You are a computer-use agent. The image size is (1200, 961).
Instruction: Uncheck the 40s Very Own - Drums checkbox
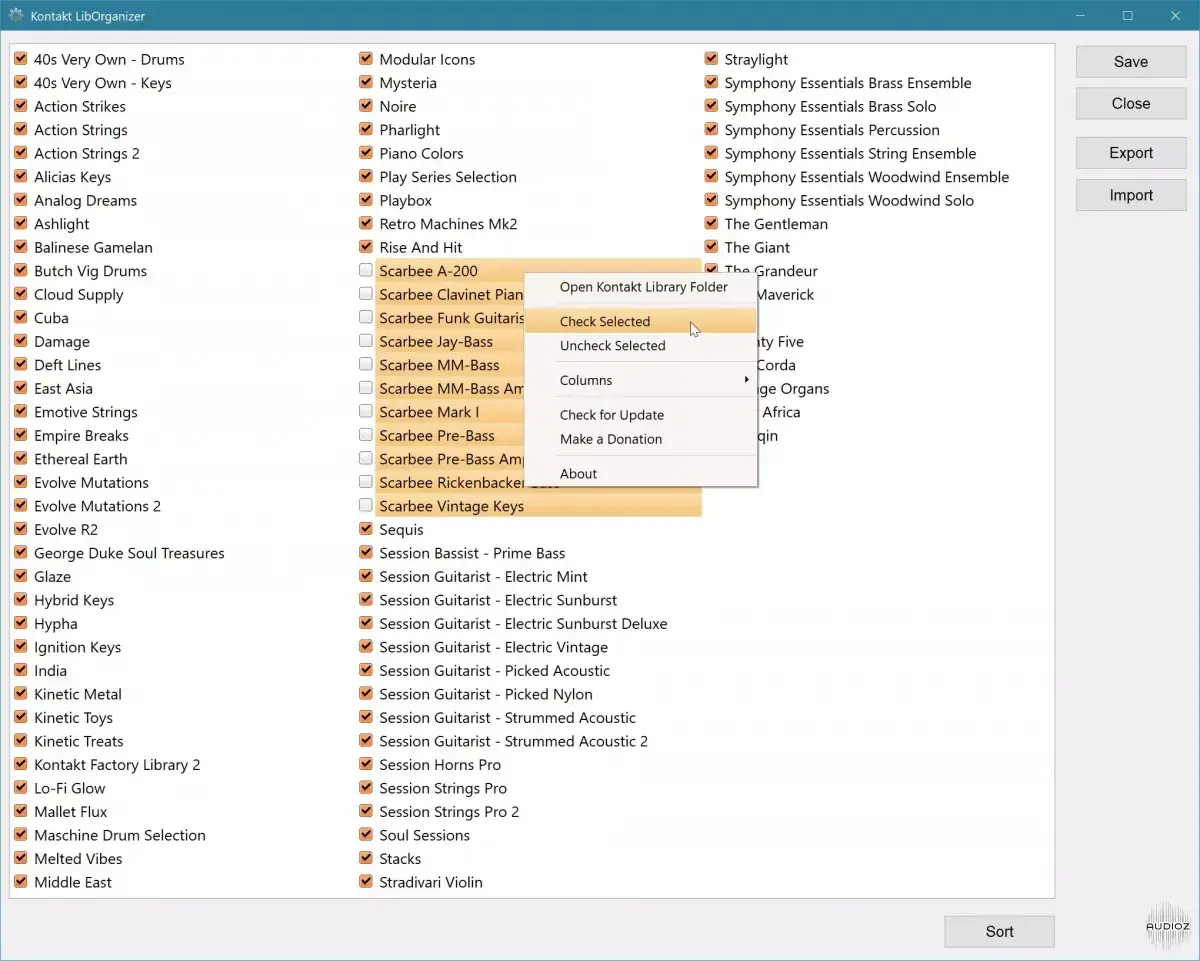pyautogui.click(x=21, y=59)
